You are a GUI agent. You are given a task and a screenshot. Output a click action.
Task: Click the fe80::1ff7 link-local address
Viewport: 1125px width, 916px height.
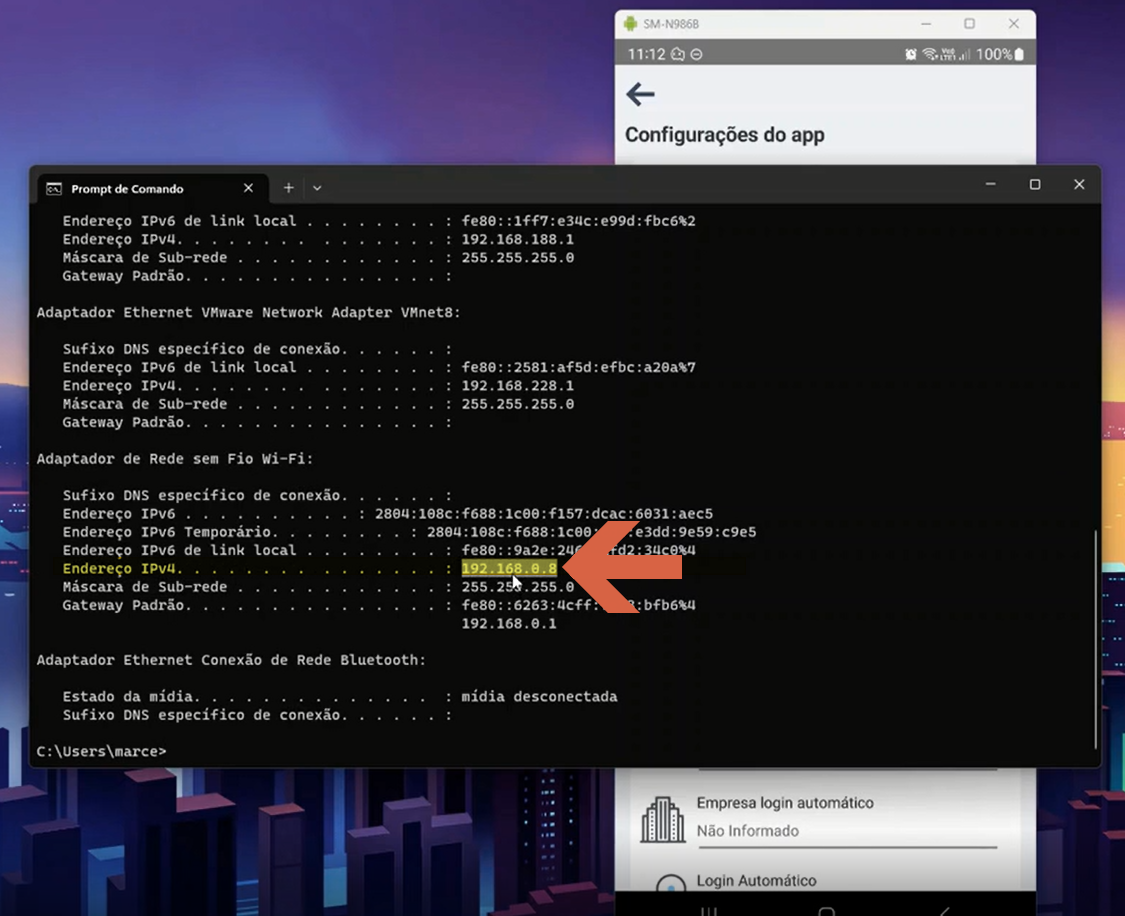pos(578,221)
